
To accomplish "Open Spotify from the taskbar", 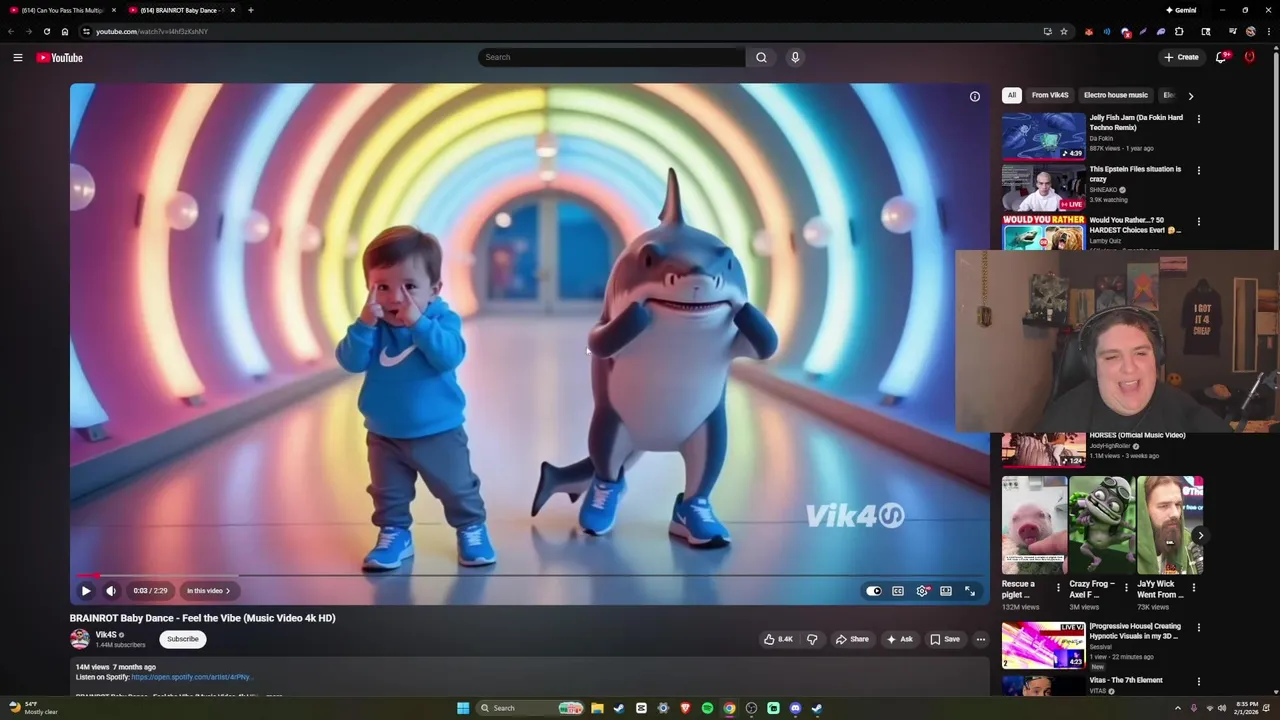I will coord(707,708).
